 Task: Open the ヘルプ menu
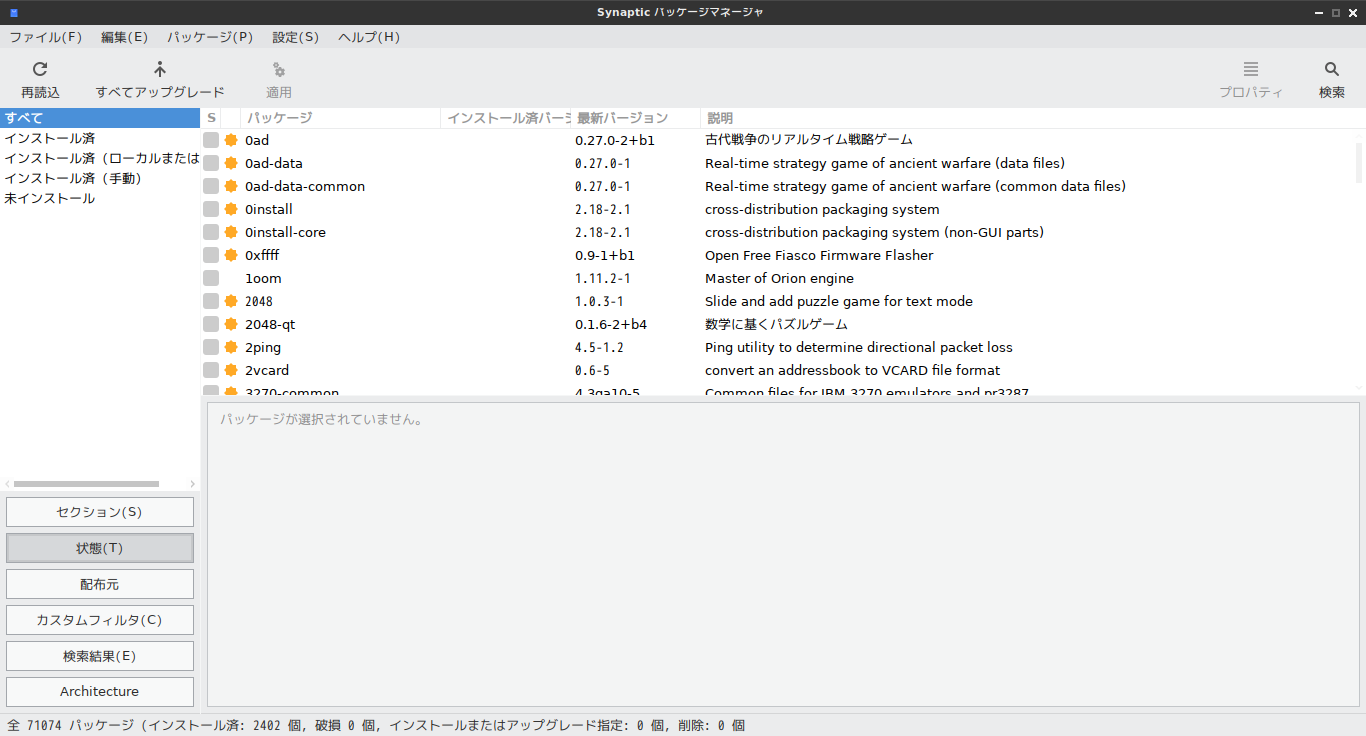click(x=367, y=36)
